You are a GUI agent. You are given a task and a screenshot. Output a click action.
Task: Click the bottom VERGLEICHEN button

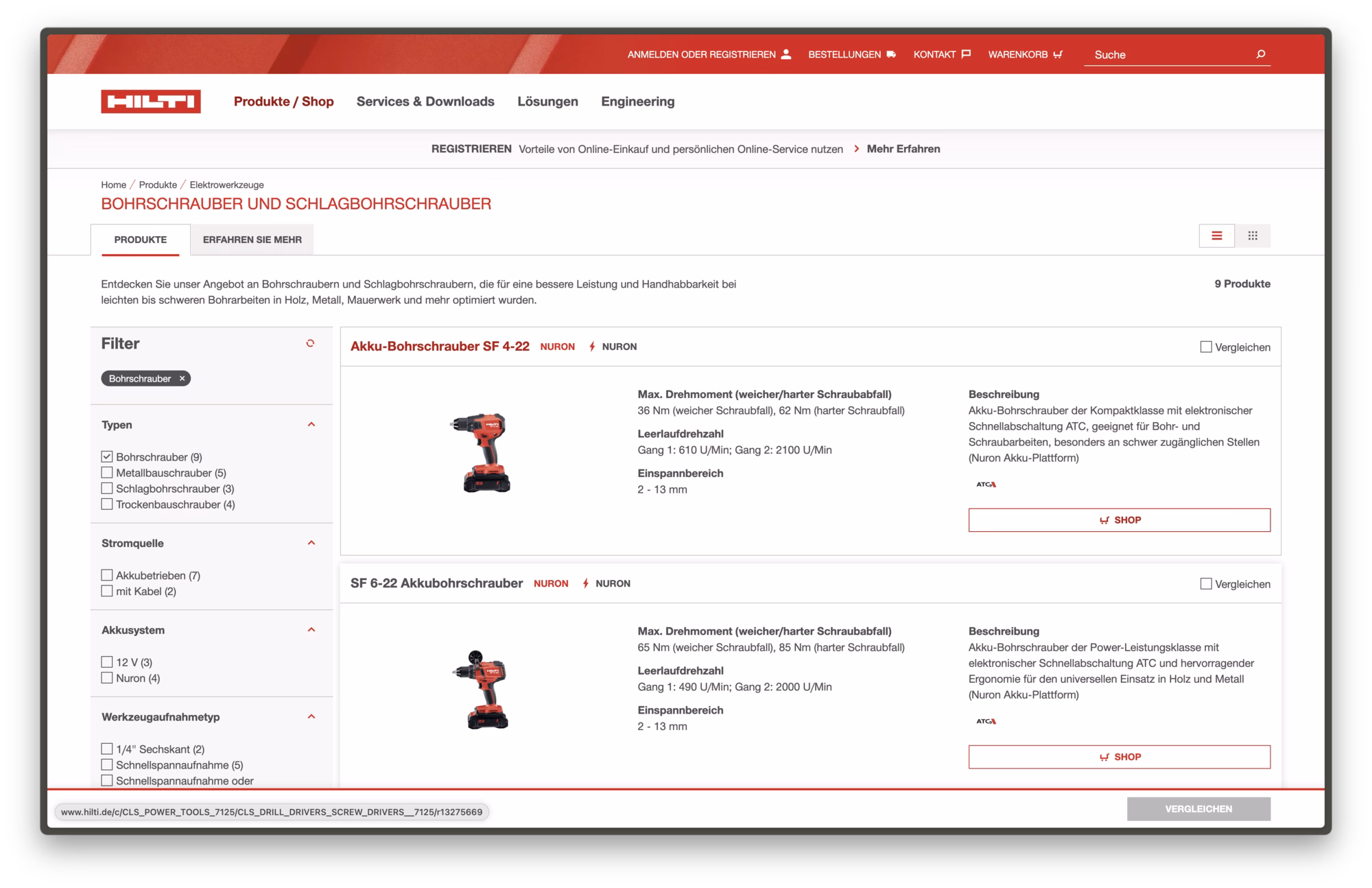[1198, 809]
